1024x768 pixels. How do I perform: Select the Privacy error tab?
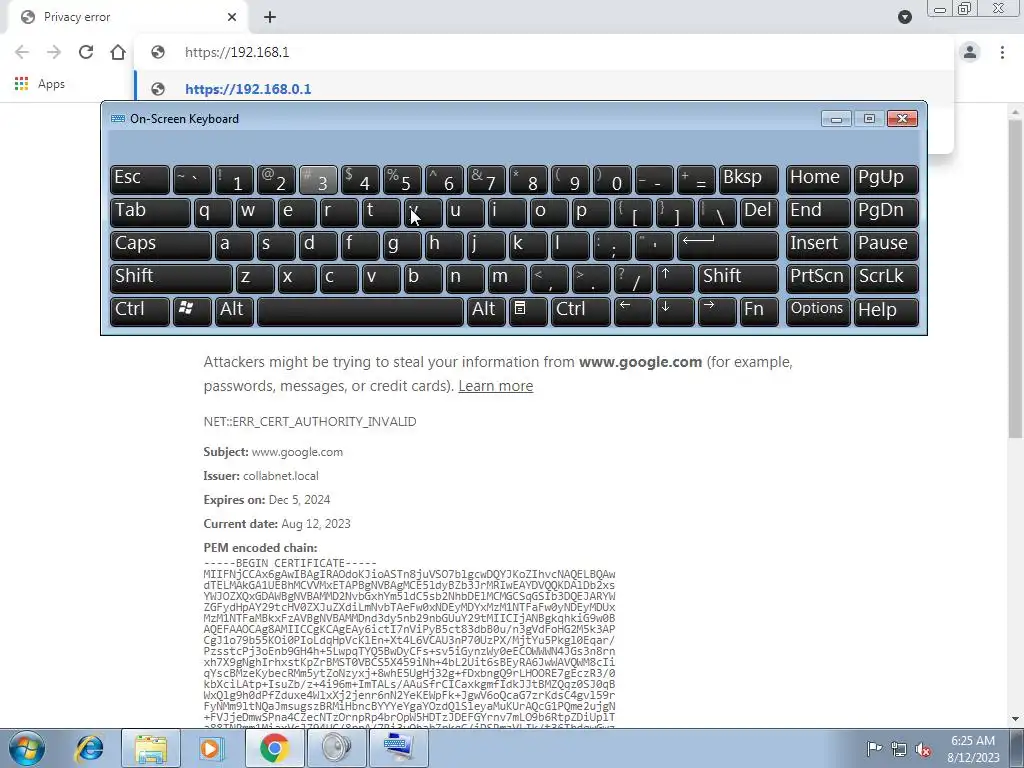coord(129,17)
